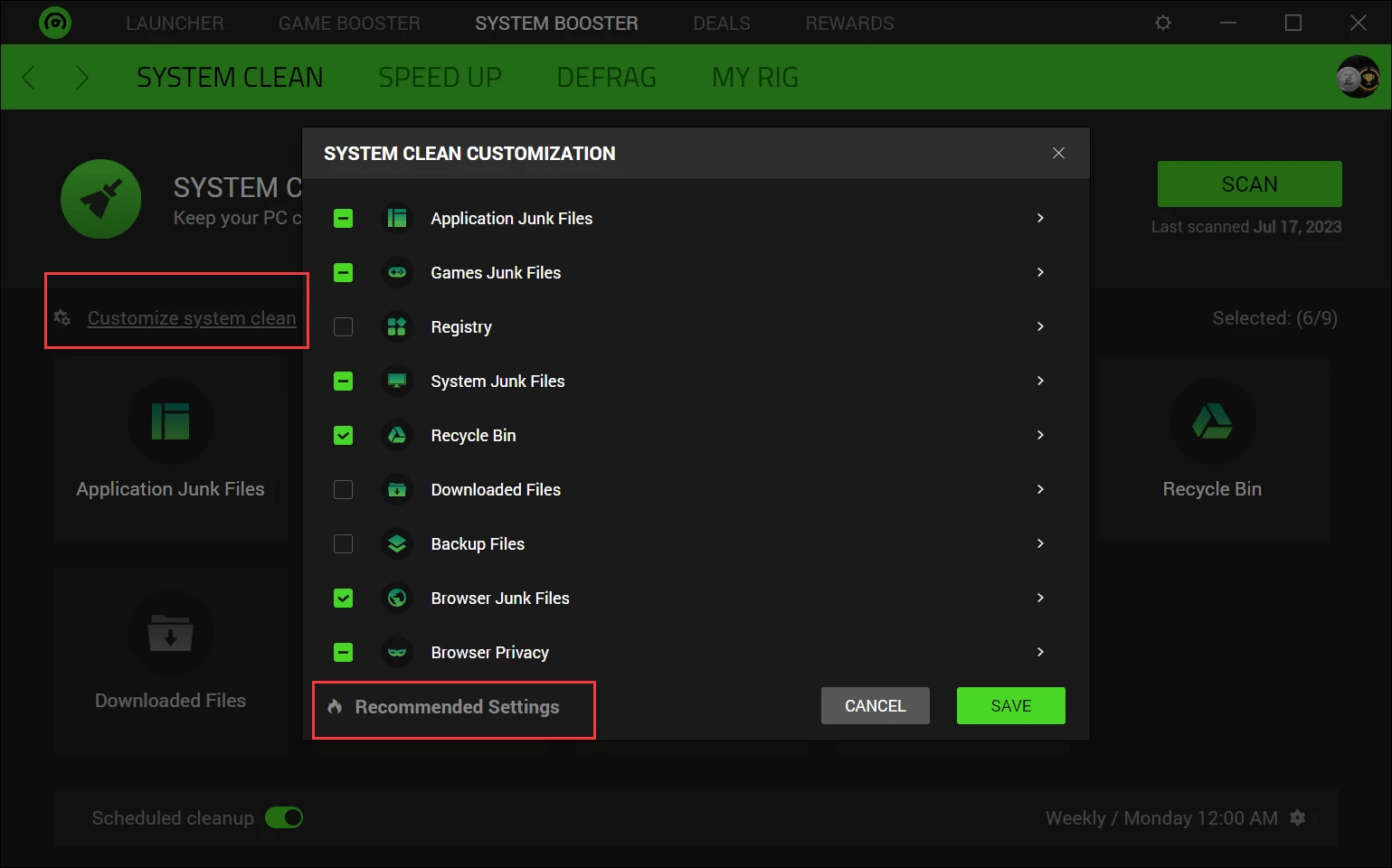Click the Downloaded Files background card icon

pyautogui.click(x=171, y=633)
